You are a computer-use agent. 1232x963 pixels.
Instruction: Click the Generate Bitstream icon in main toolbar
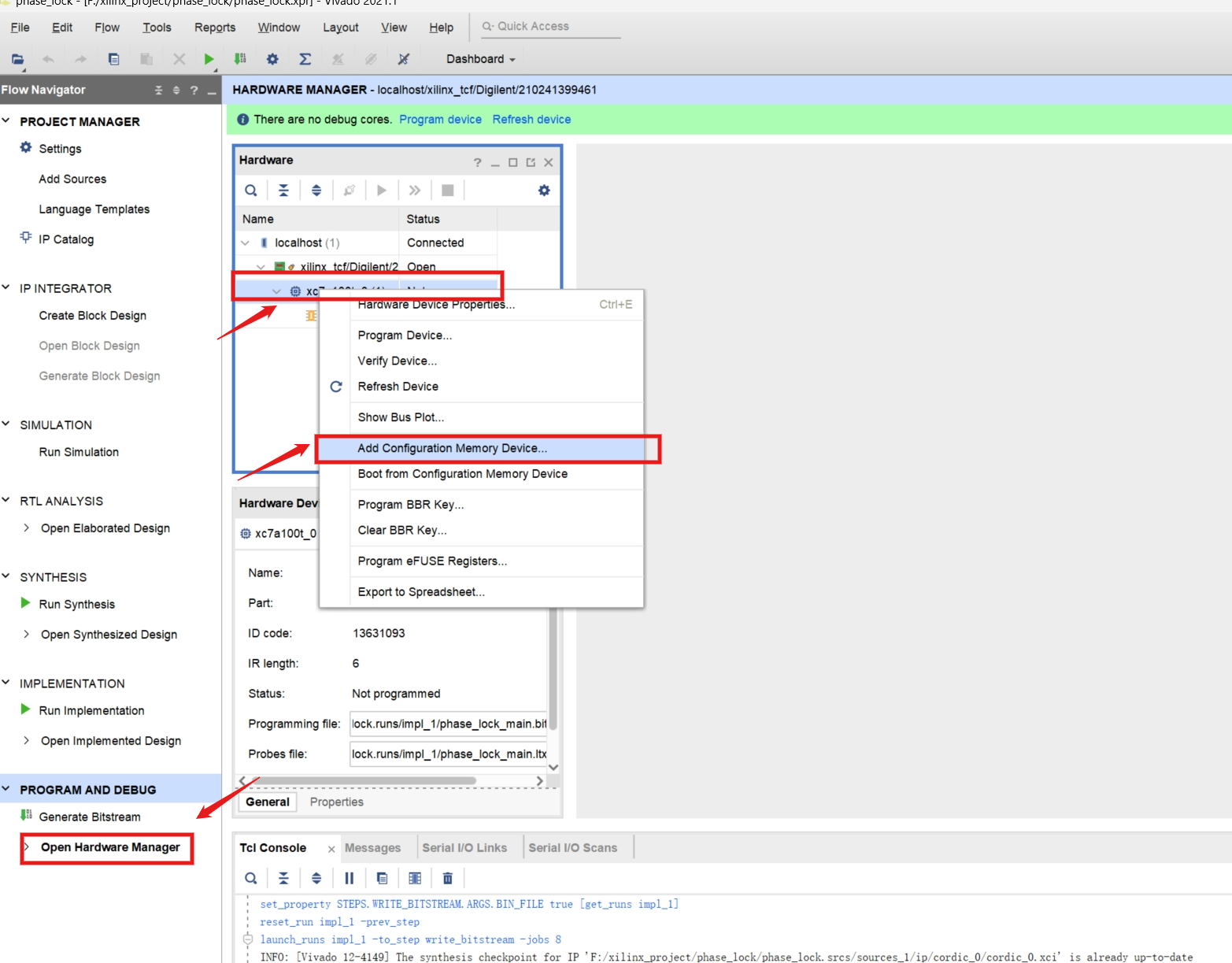click(240, 59)
